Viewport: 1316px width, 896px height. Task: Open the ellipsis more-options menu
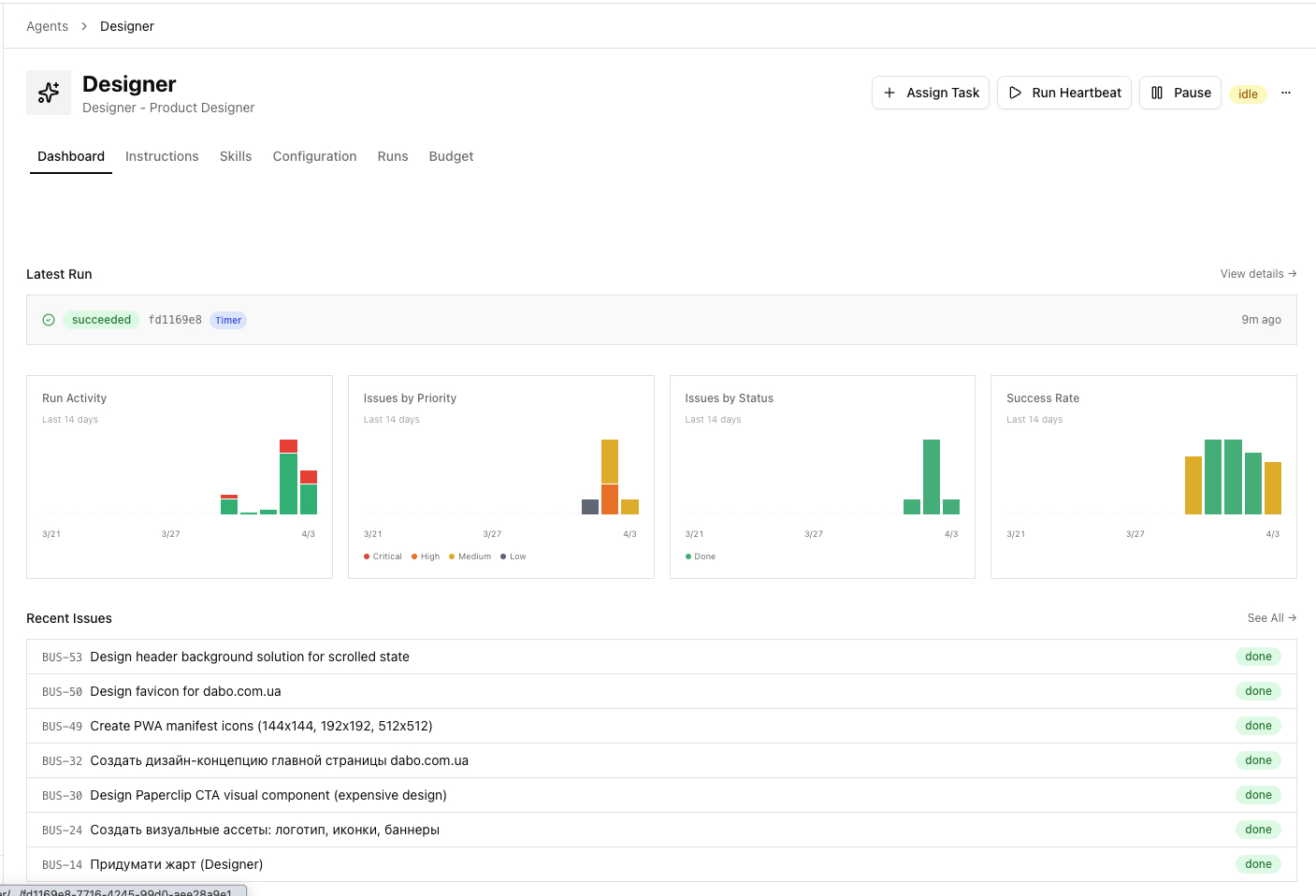pos(1286,93)
